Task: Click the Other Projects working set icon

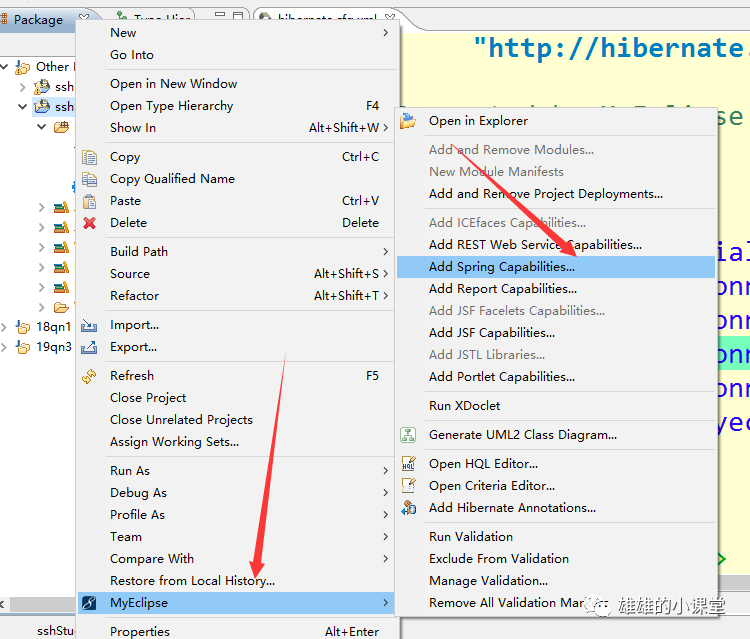Action: 22,67
